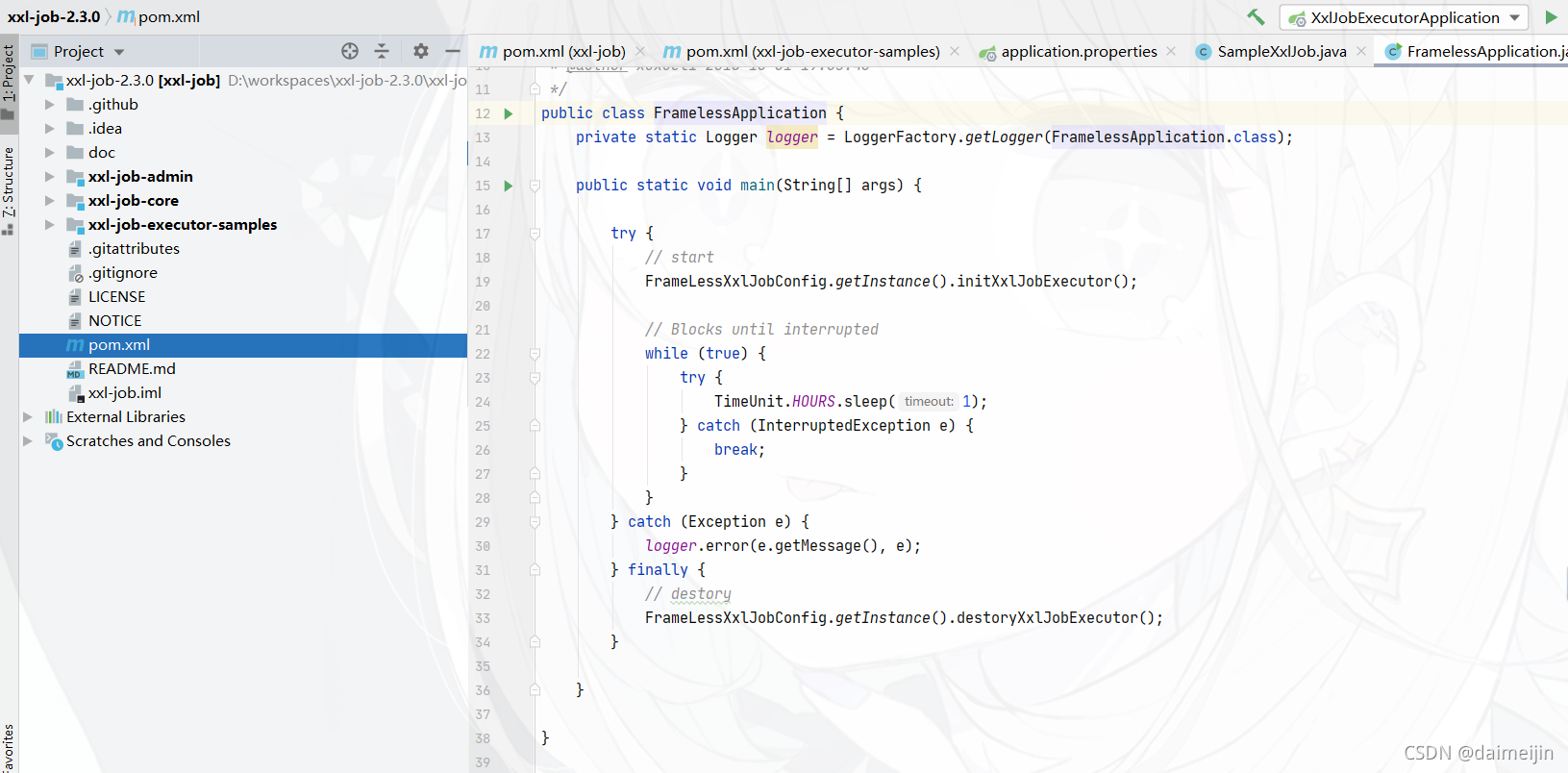1568x773 pixels.
Task: Fold the main method at line 15
Action: pos(535,186)
